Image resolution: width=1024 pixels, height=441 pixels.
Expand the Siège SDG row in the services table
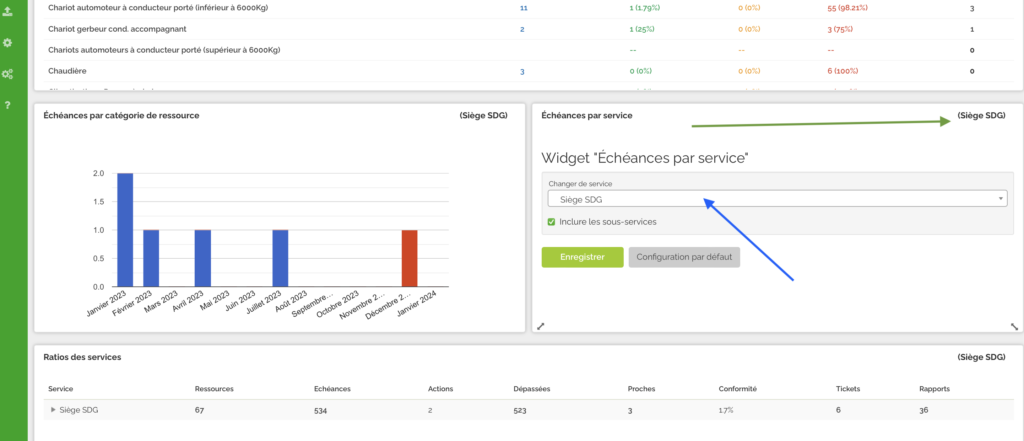pos(52,410)
